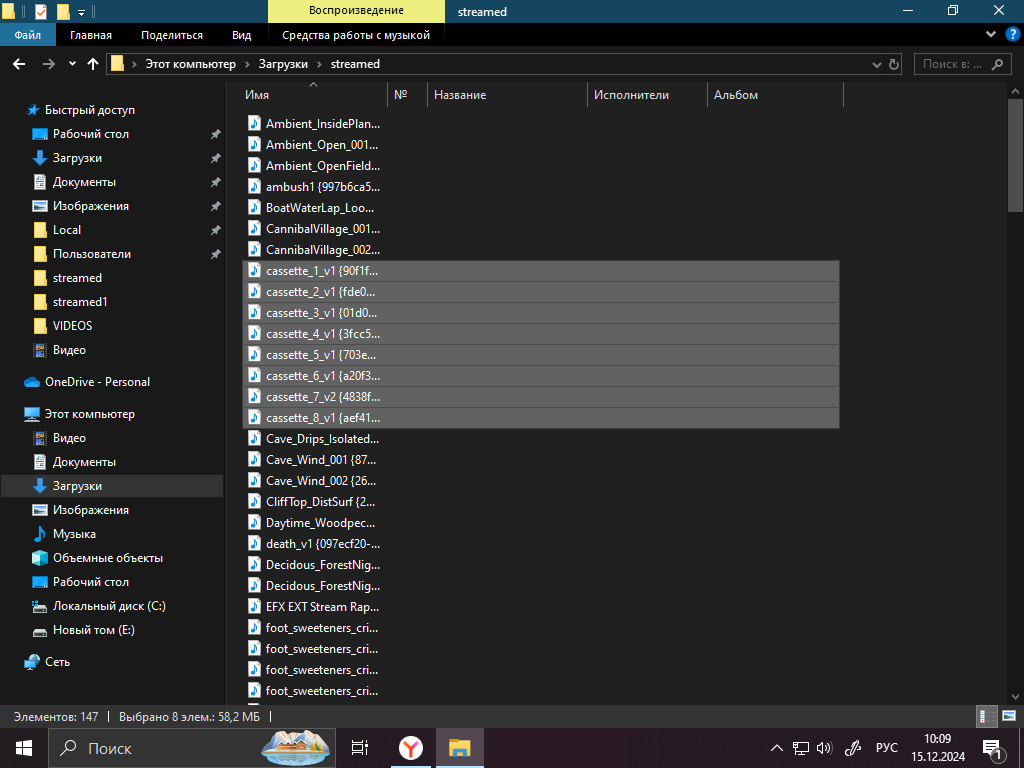Select the BoatWaterLap_Loo file icon

[x=255, y=208]
